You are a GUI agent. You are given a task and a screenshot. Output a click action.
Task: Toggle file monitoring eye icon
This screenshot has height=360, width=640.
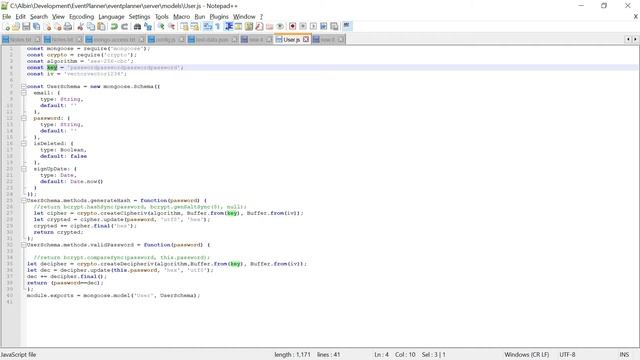pyautogui.click(x=280, y=27)
